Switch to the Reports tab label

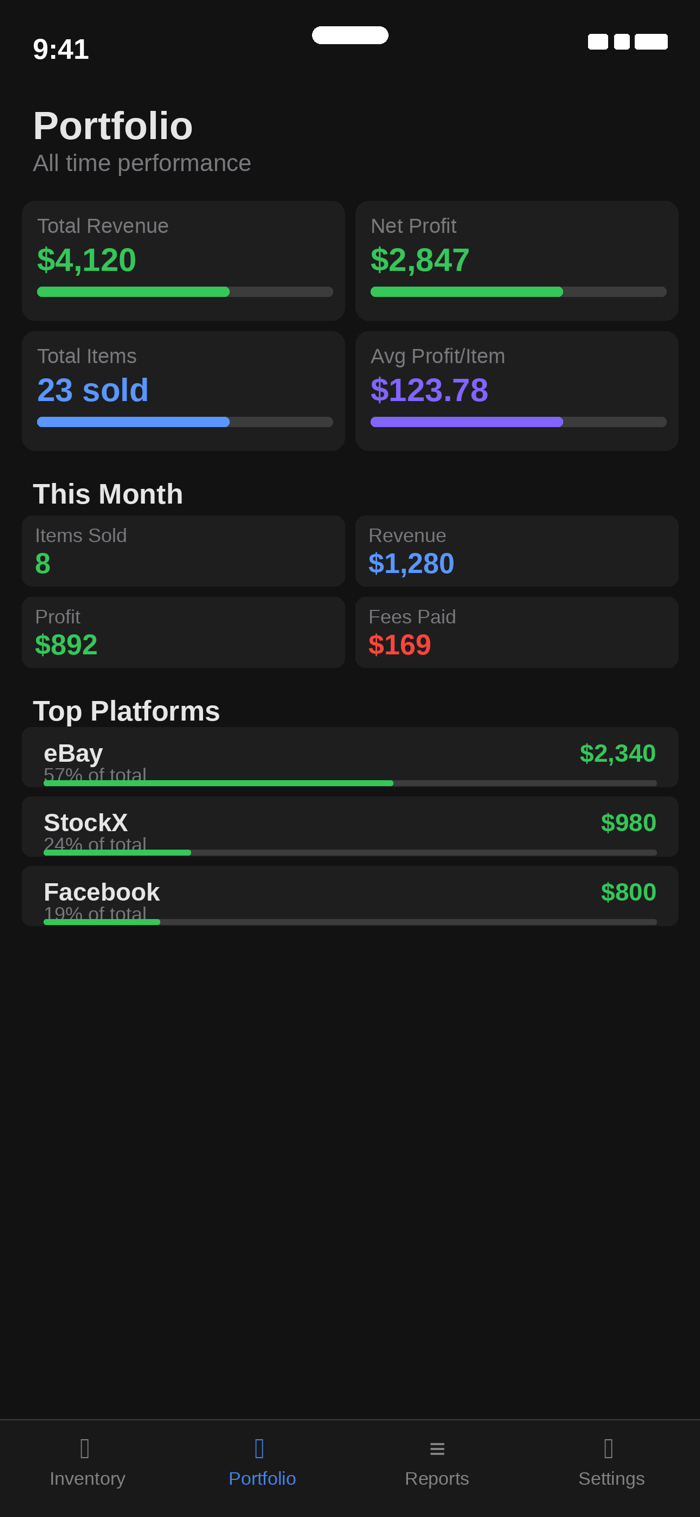click(437, 1479)
